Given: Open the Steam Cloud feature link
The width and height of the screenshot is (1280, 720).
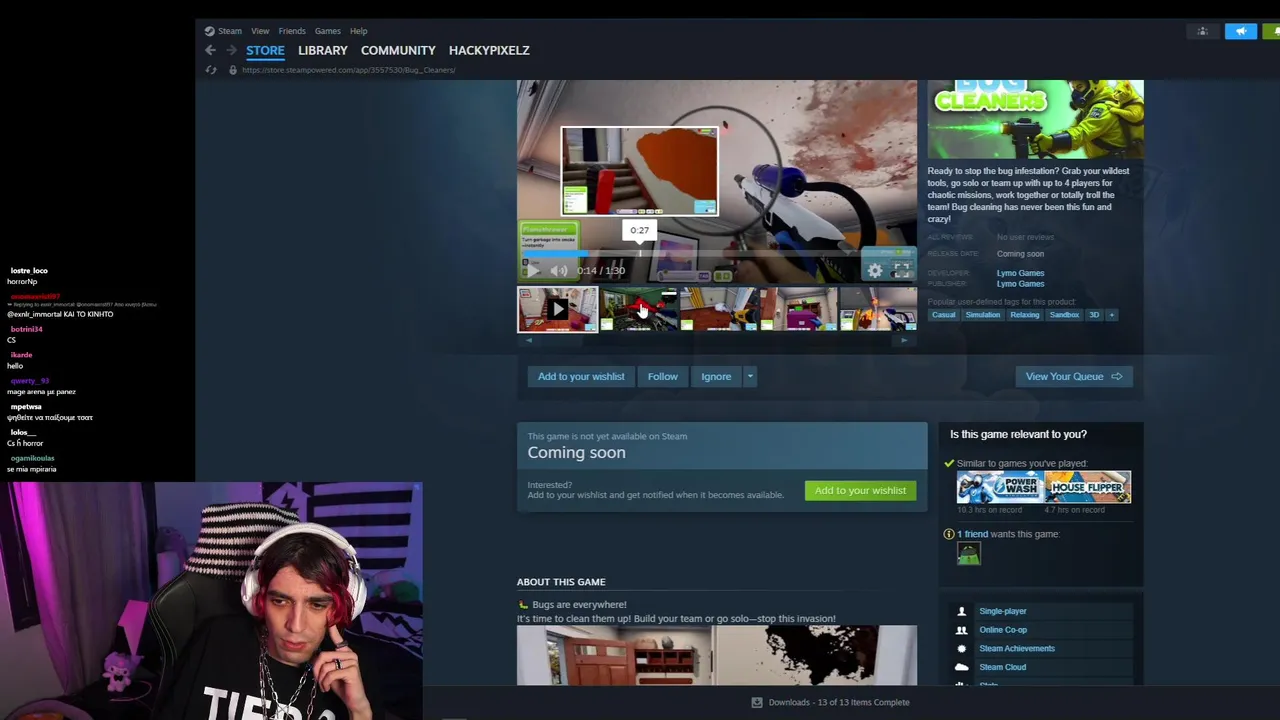Looking at the screenshot, I should (x=1003, y=667).
